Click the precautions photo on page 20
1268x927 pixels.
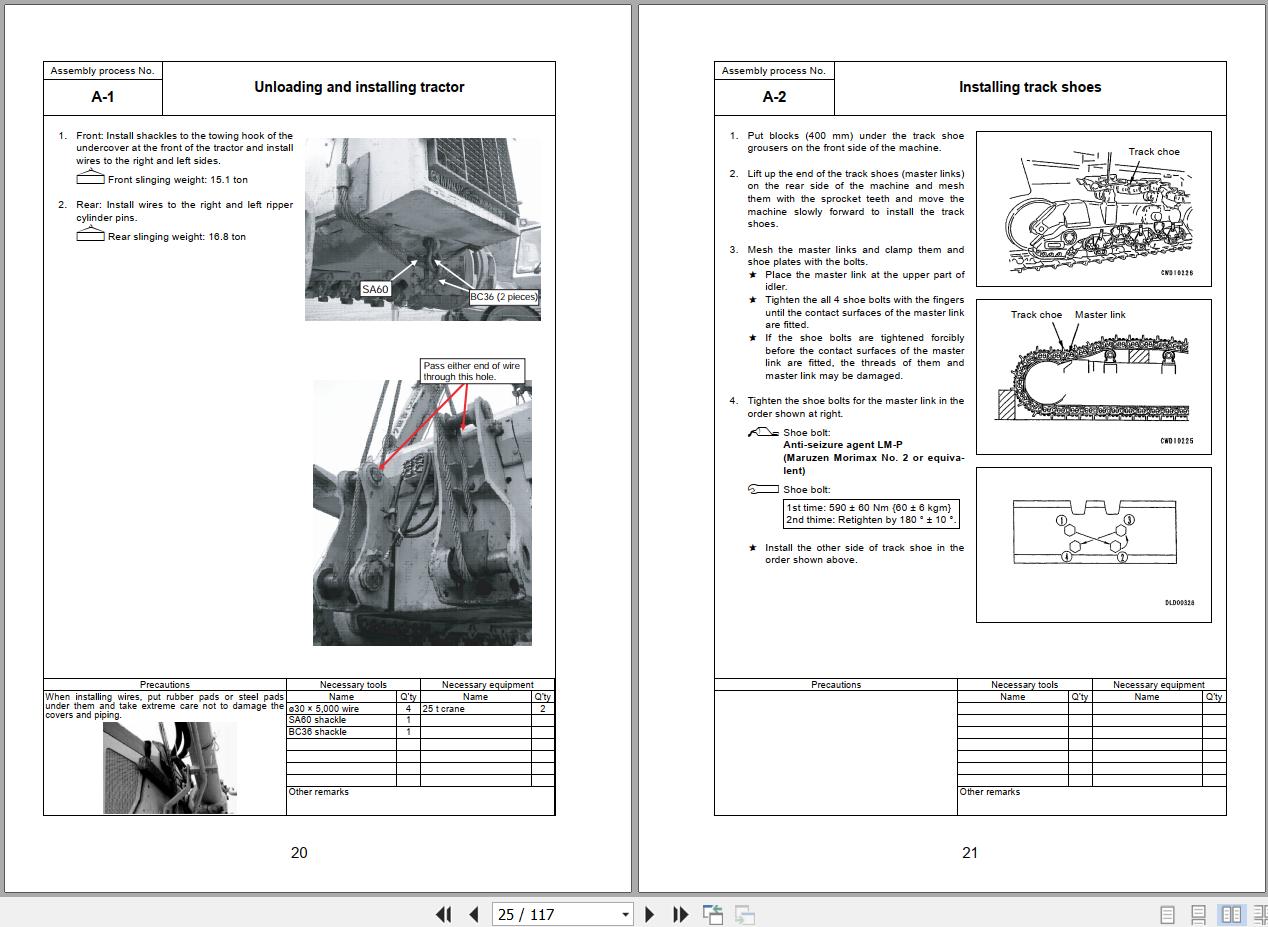pos(169,767)
